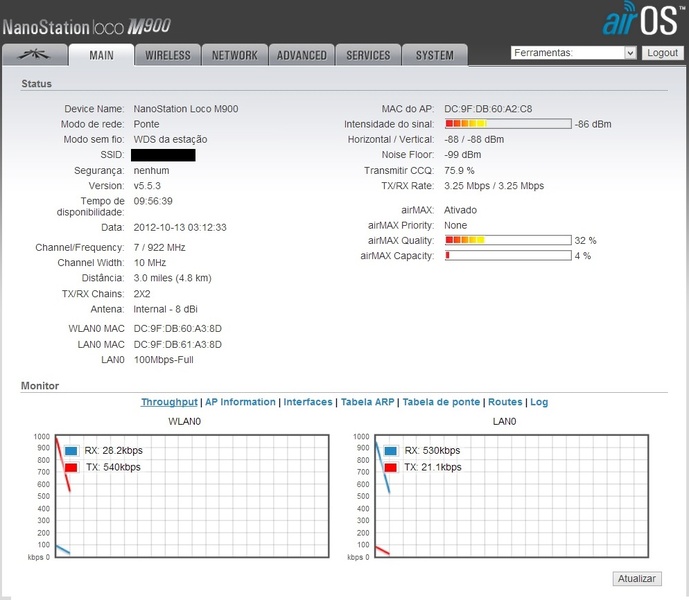Open the Interfaces monitor link
The image size is (689, 600).
click(x=308, y=402)
